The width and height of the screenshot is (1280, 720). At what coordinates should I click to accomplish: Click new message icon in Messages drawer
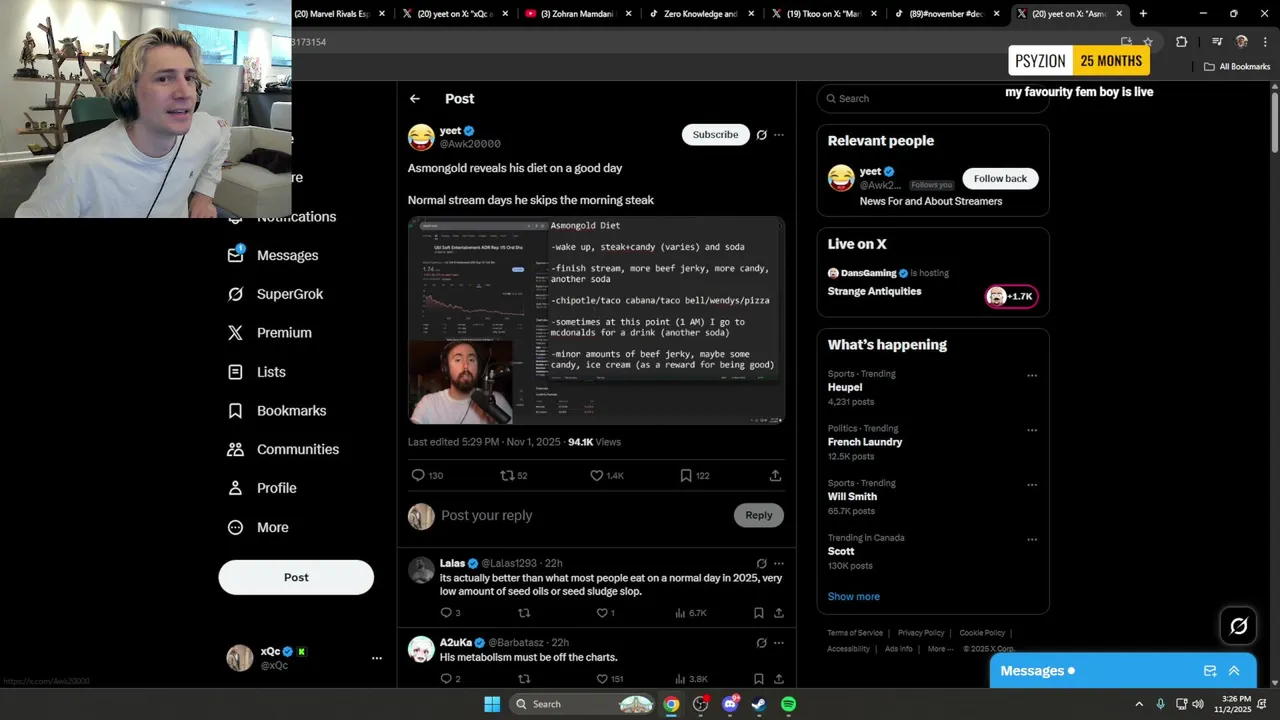click(1210, 671)
